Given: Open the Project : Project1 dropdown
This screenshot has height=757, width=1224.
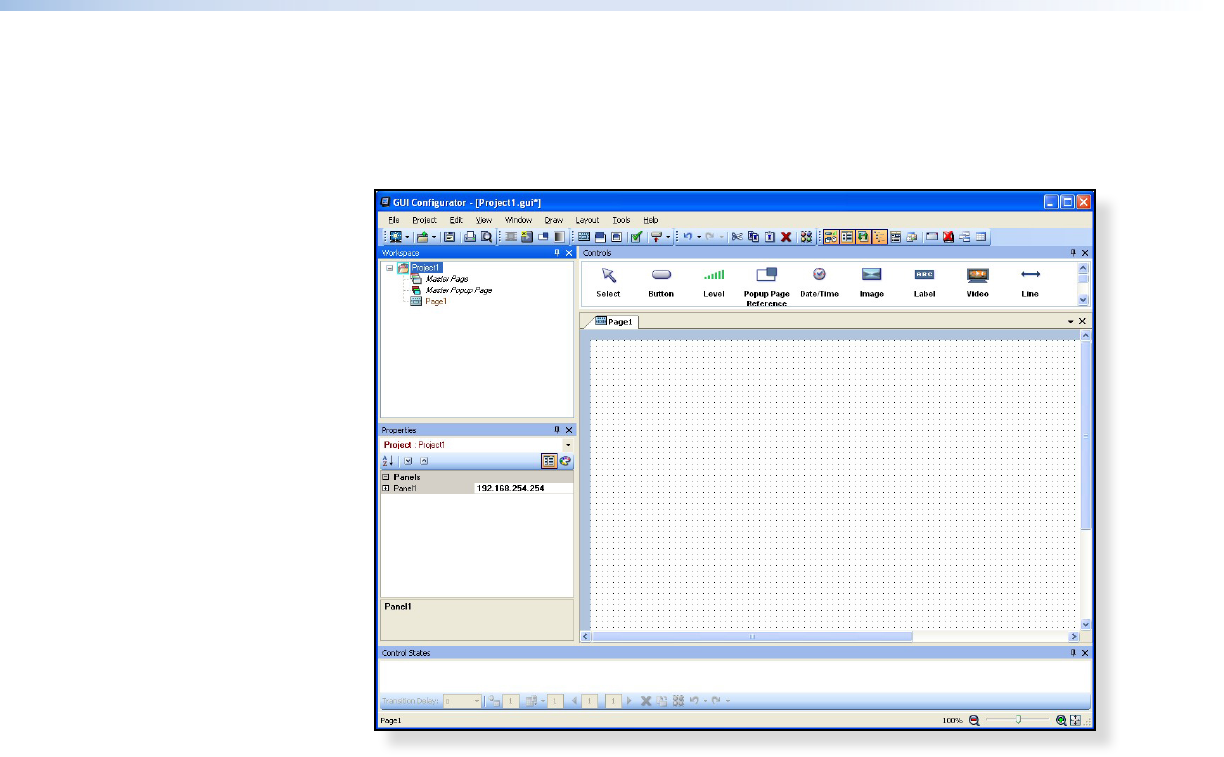Looking at the screenshot, I should [x=568, y=444].
